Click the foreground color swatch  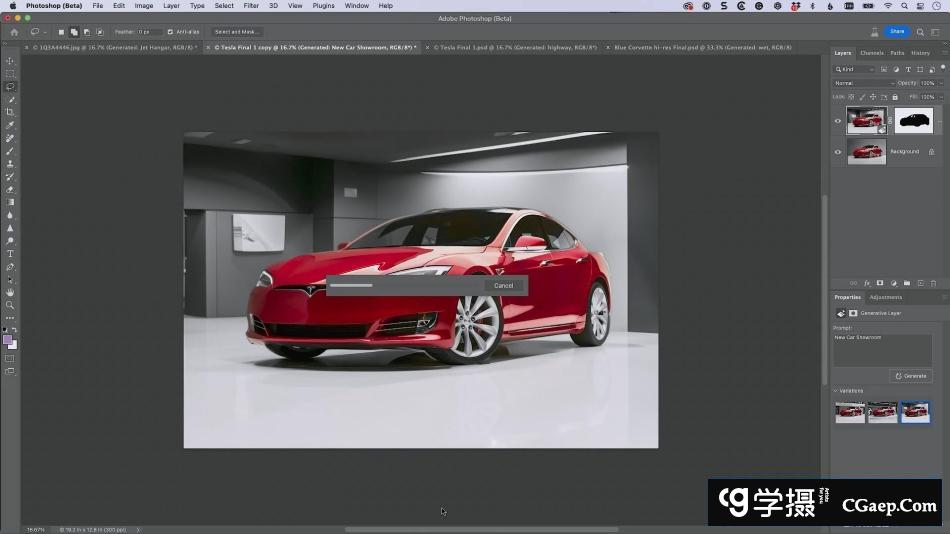pyautogui.click(x=8, y=340)
